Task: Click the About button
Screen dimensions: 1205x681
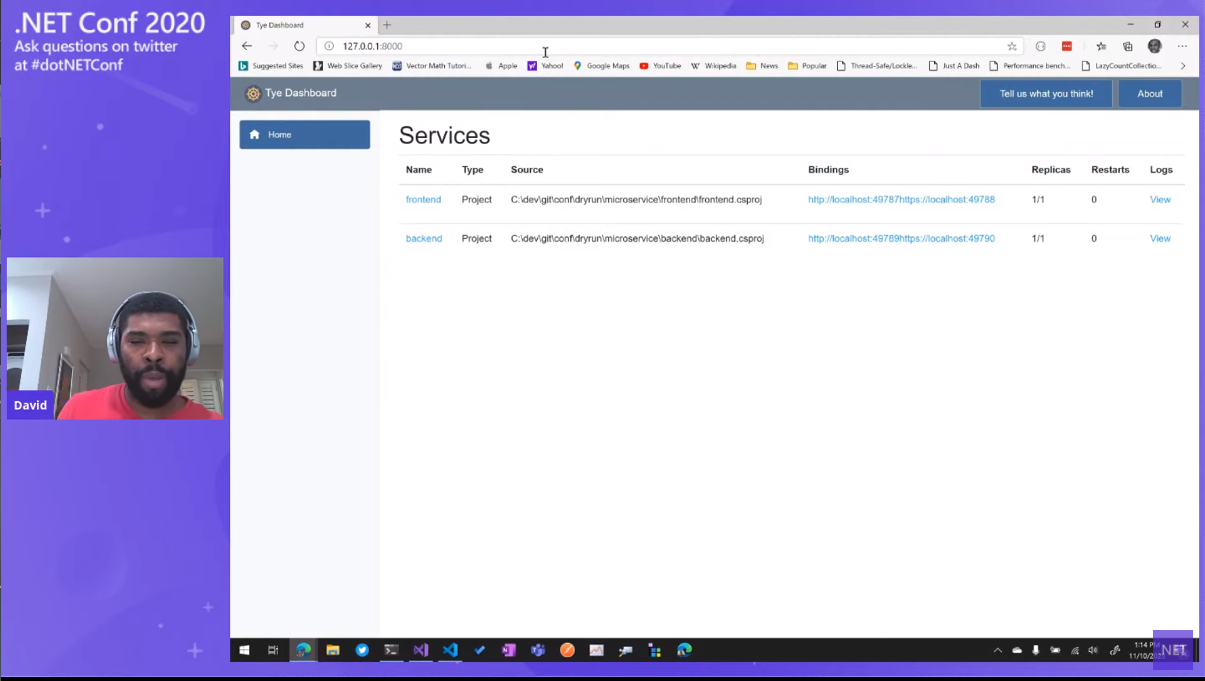Action: pos(1150,94)
